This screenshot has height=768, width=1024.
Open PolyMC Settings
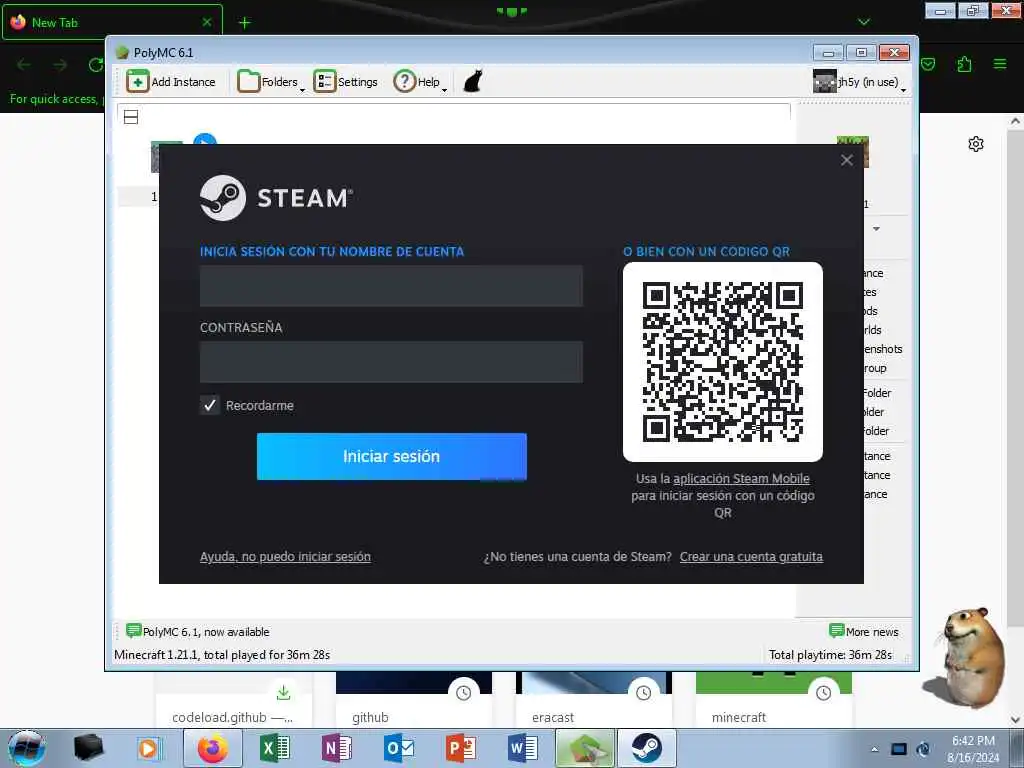(345, 82)
